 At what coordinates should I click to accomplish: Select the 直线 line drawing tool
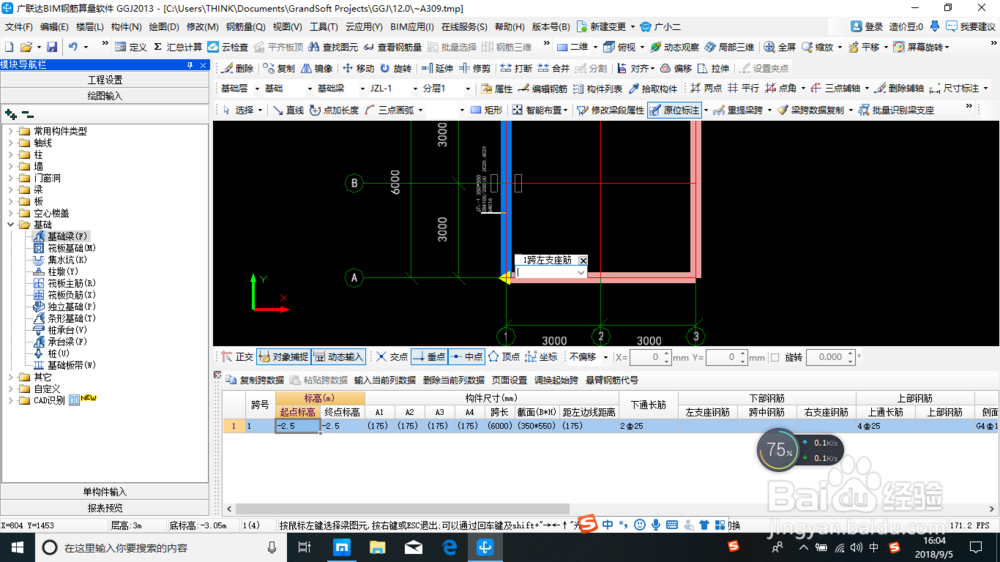[x=288, y=110]
